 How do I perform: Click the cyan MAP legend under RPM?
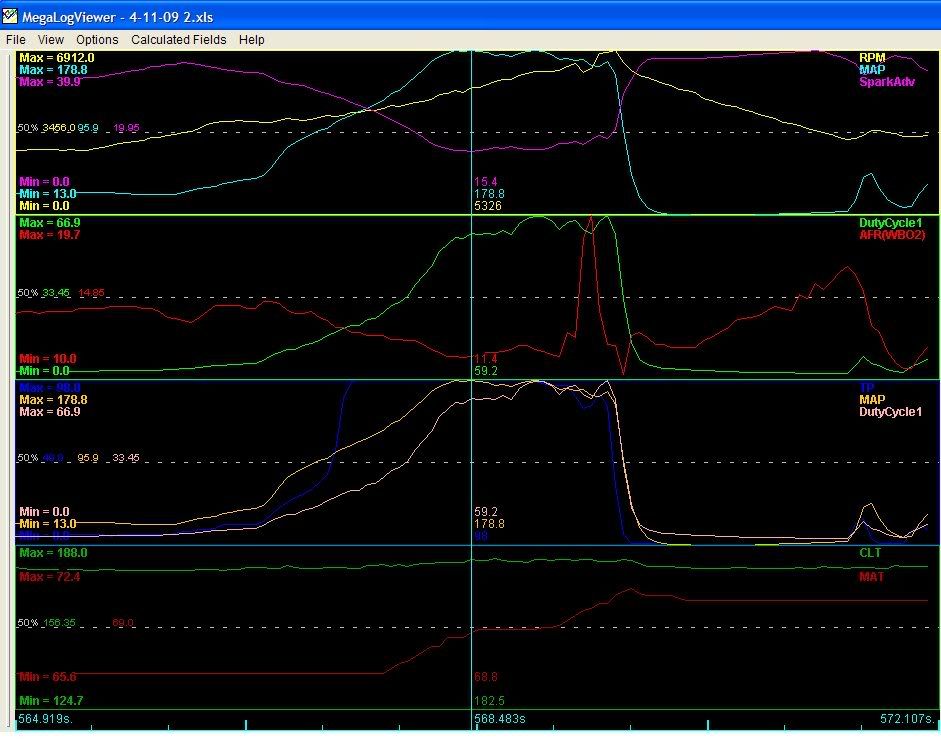tap(872, 70)
